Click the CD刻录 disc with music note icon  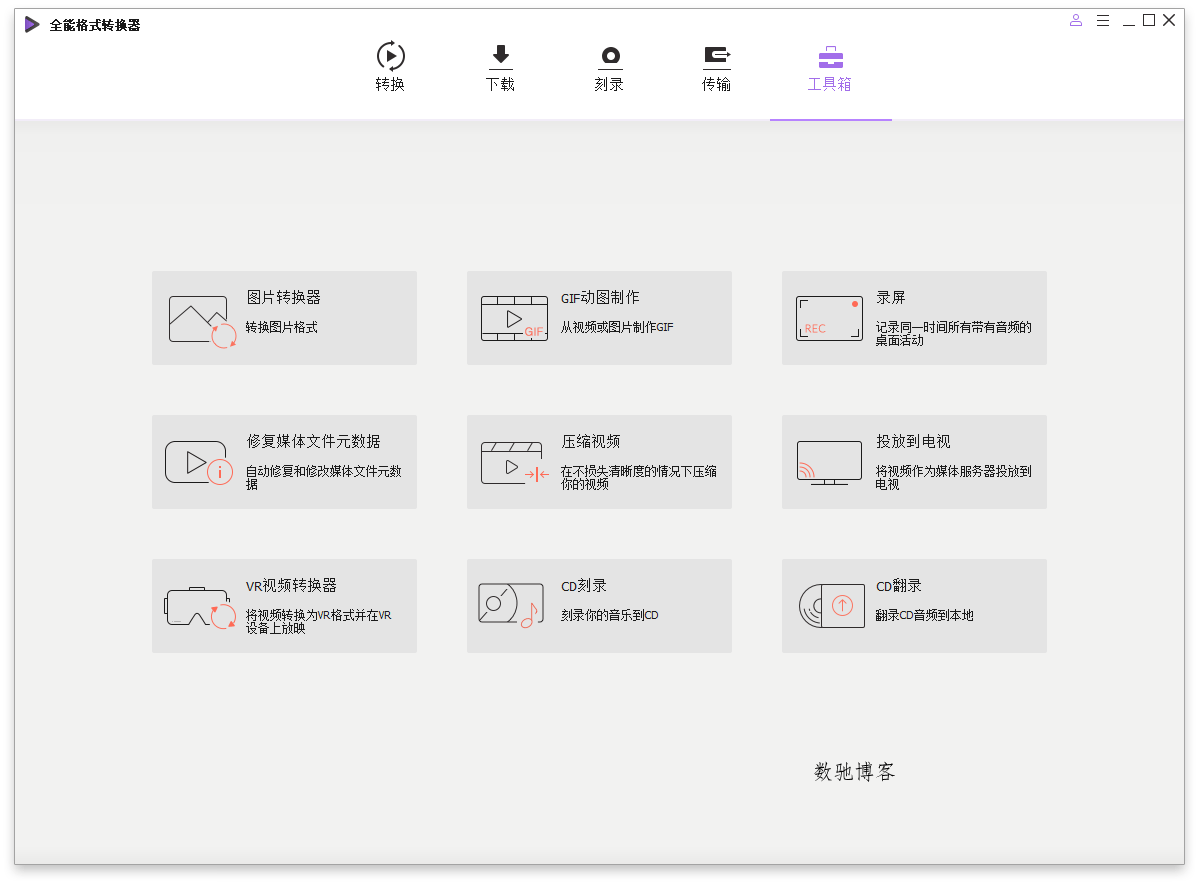pos(511,605)
